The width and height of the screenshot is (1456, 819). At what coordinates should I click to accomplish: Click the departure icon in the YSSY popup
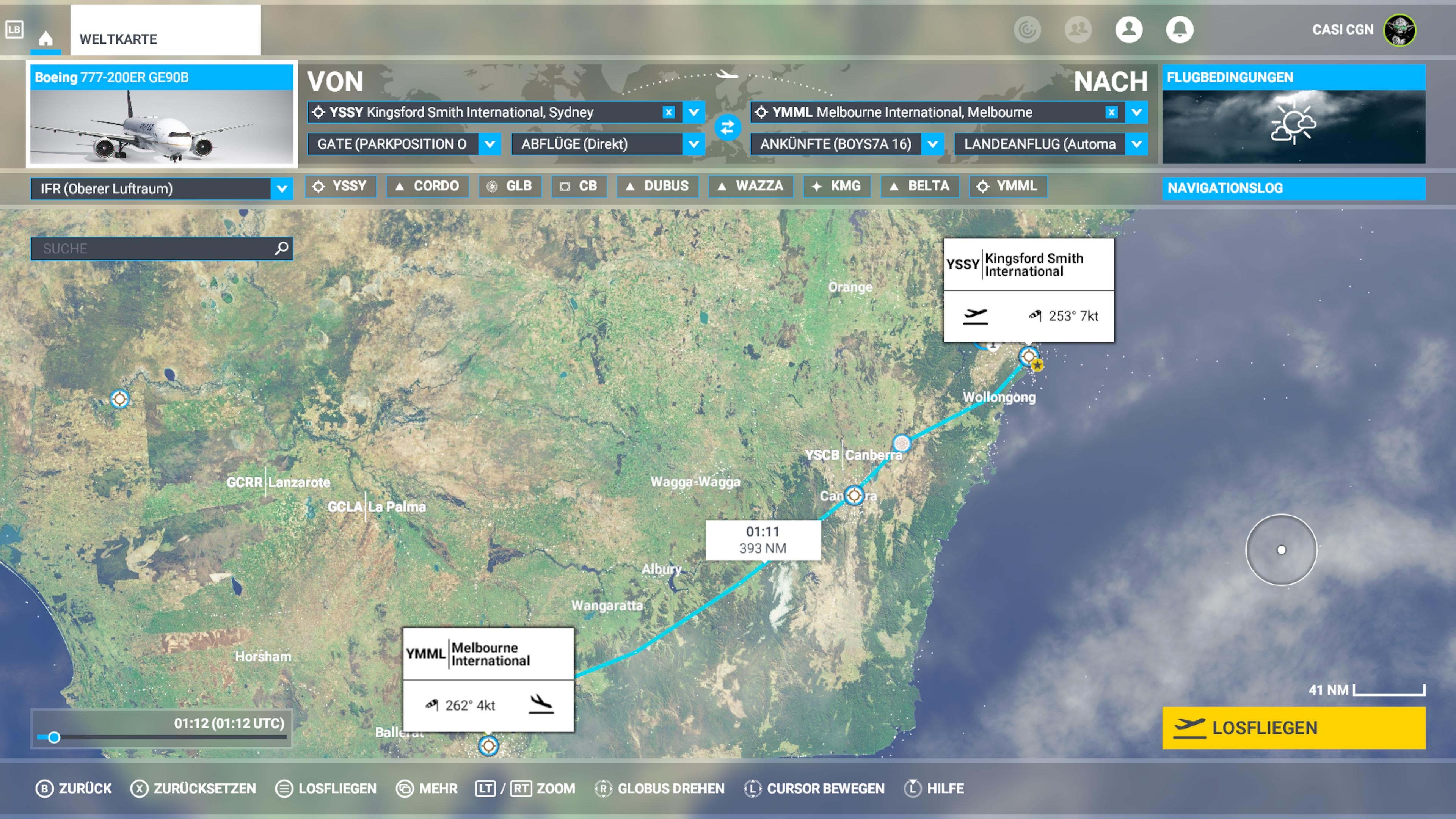pyautogui.click(x=975, y=316)
